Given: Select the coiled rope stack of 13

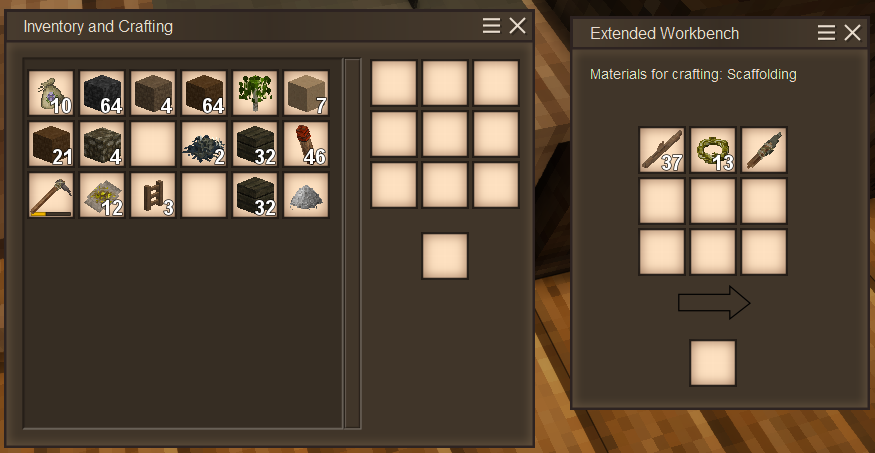Looking at the screenshot, I should pos(713,150).
